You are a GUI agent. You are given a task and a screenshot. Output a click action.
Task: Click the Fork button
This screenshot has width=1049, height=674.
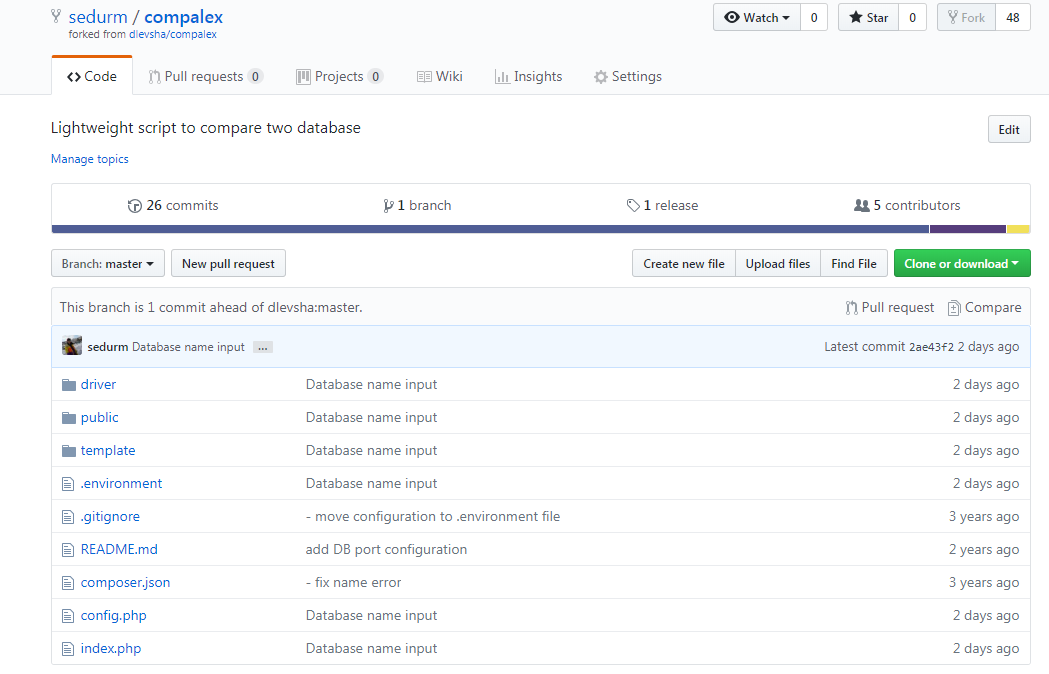[x=967, y=17]
